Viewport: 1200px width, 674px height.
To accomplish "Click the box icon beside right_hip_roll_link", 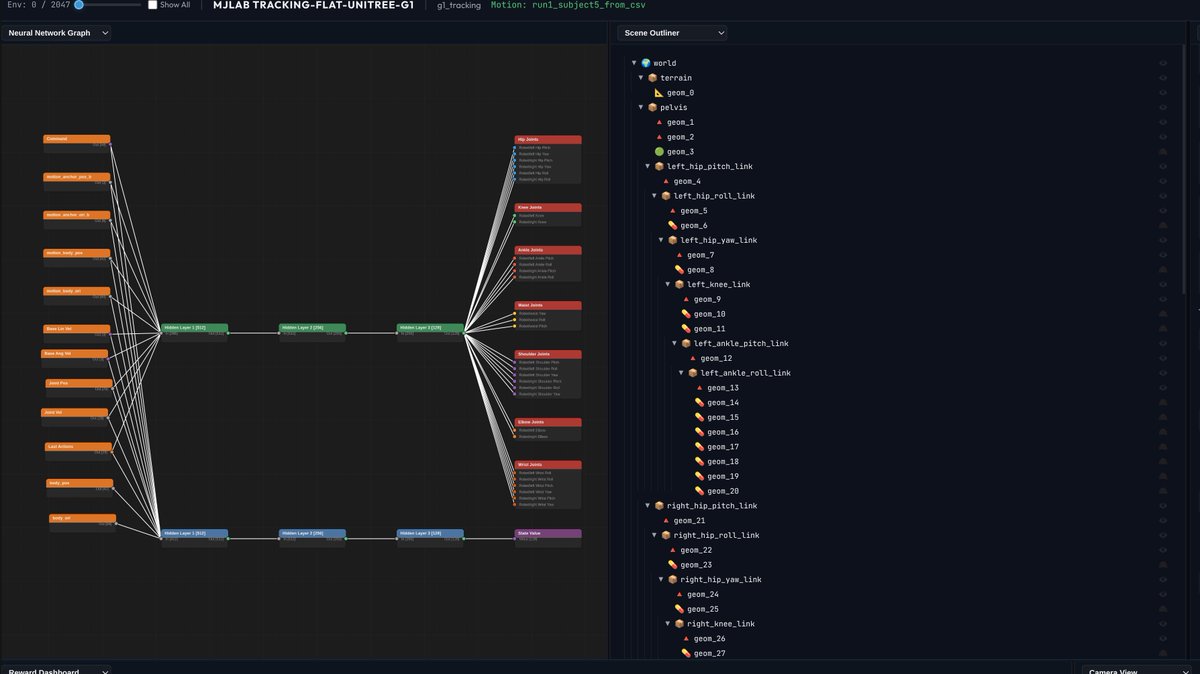I will (x=666, y=535).
